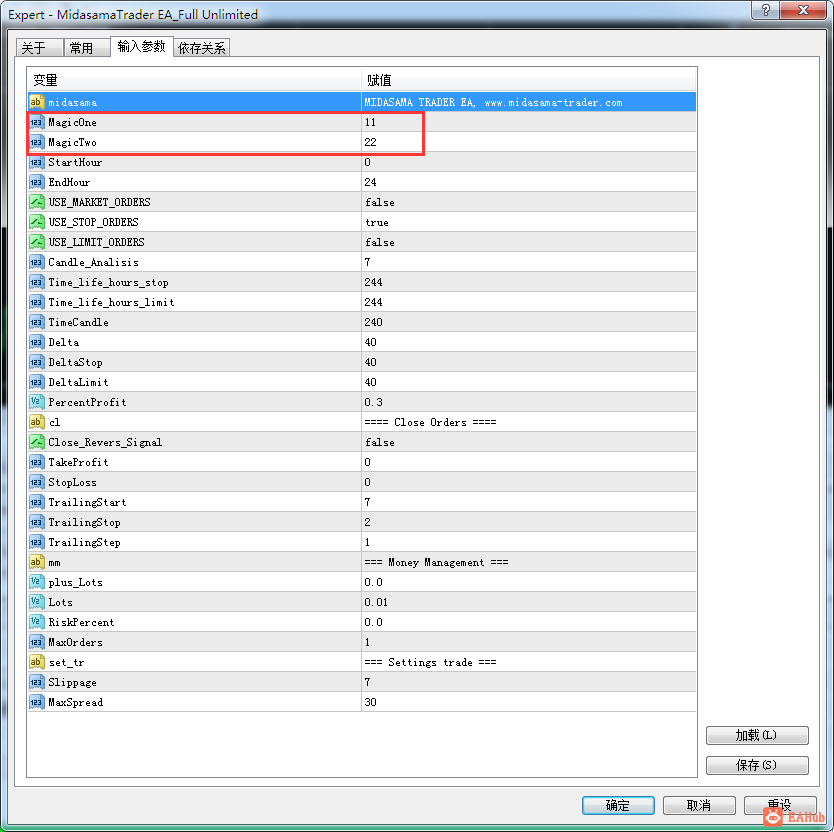Click the integer icon beside MagicTwo

tap(36, 142)
